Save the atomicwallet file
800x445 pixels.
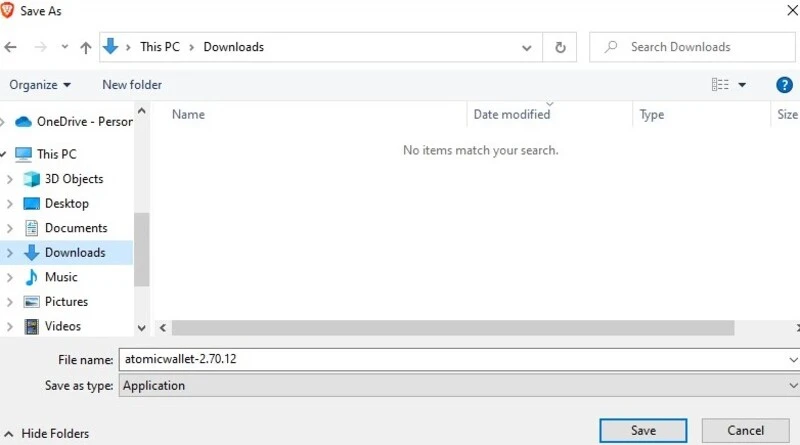643,431
